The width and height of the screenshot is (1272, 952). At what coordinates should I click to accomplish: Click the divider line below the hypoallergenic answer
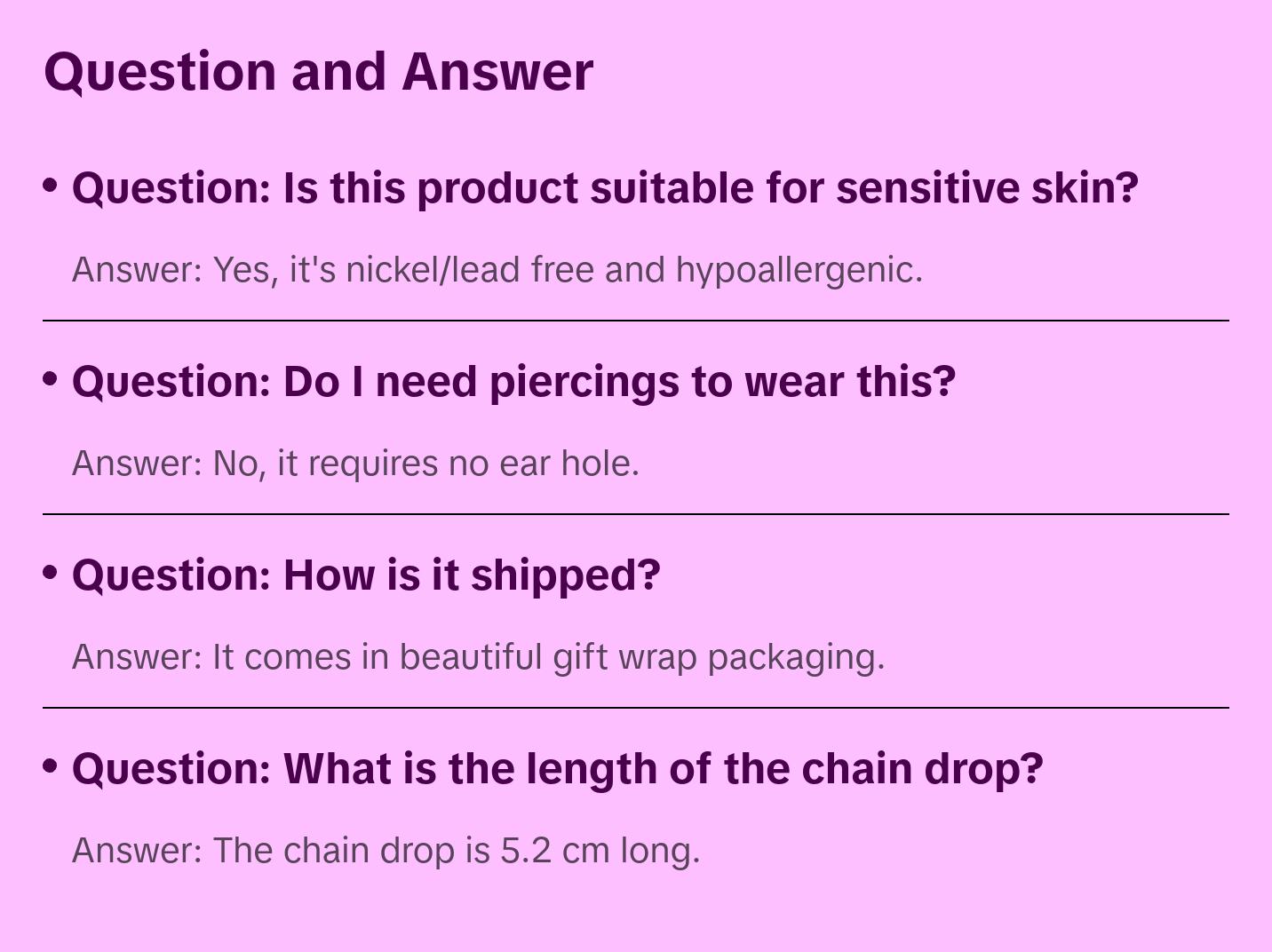636,321
